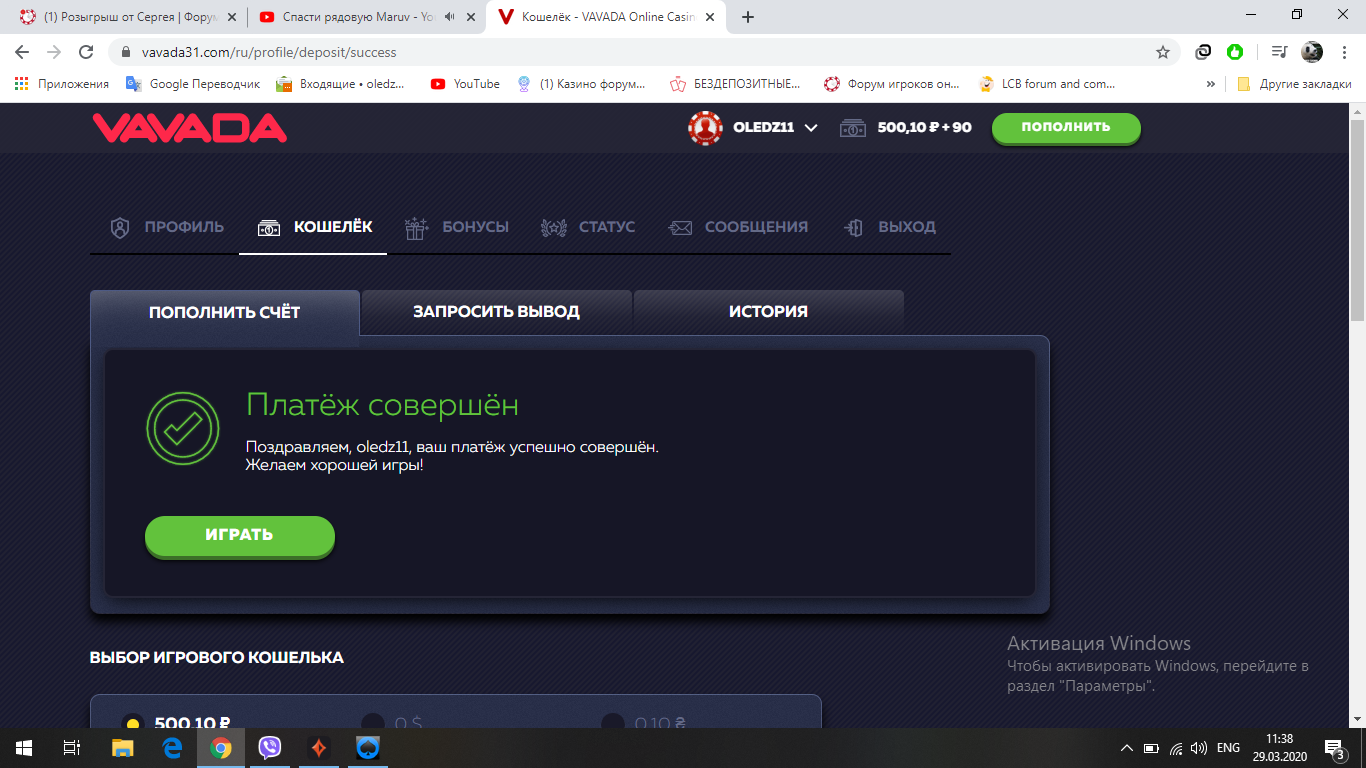Open the СТАТУС section
The image size is (1366, 768).
[x=588, y=227]
